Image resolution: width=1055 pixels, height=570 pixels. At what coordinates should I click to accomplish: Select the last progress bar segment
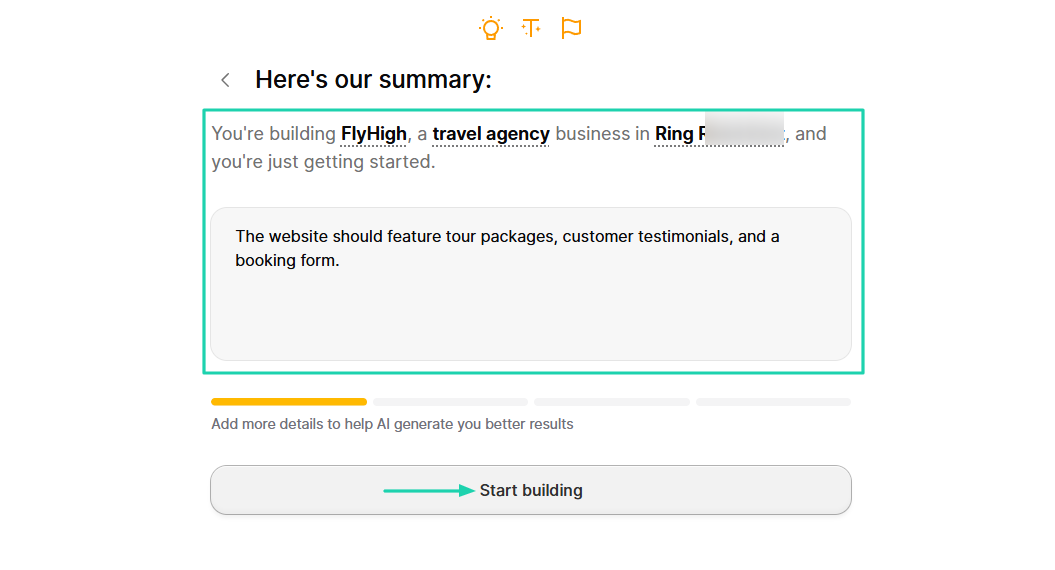coord(774,402)
